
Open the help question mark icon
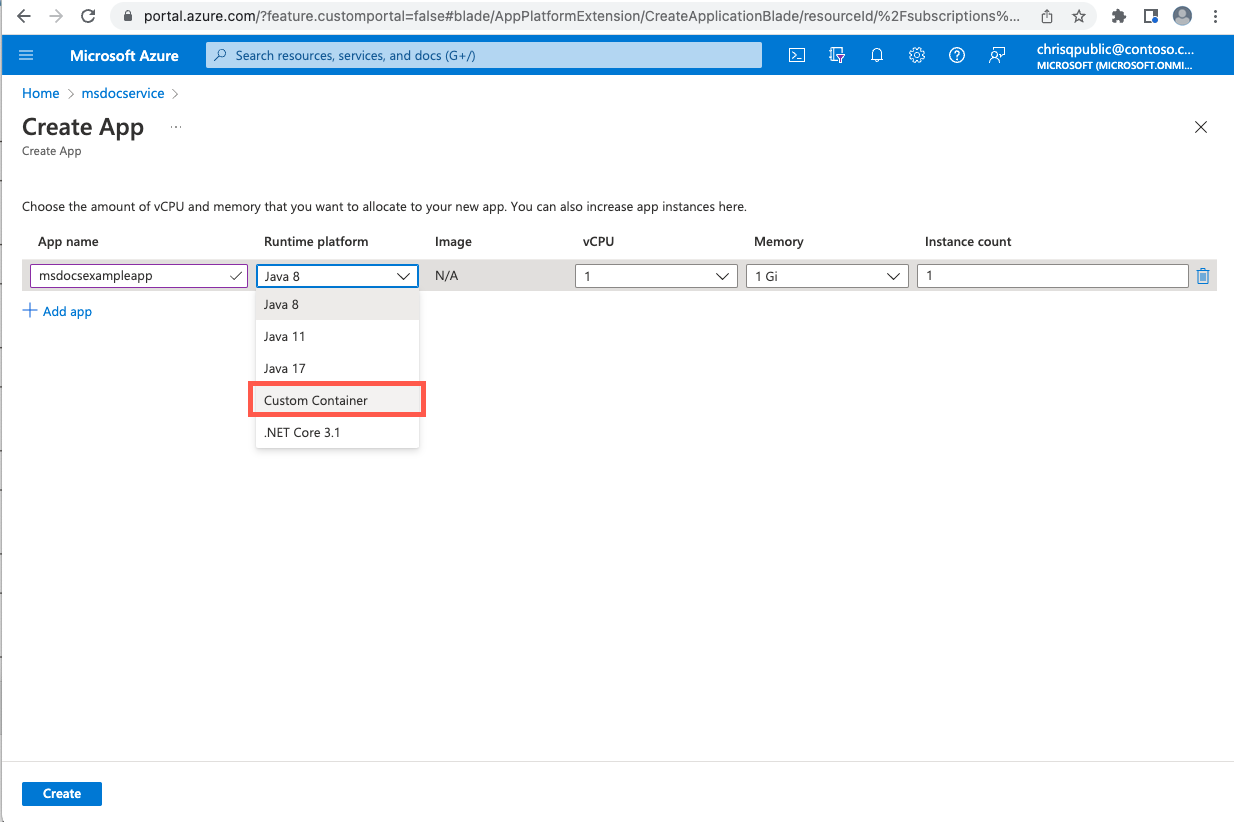(957, 55)
